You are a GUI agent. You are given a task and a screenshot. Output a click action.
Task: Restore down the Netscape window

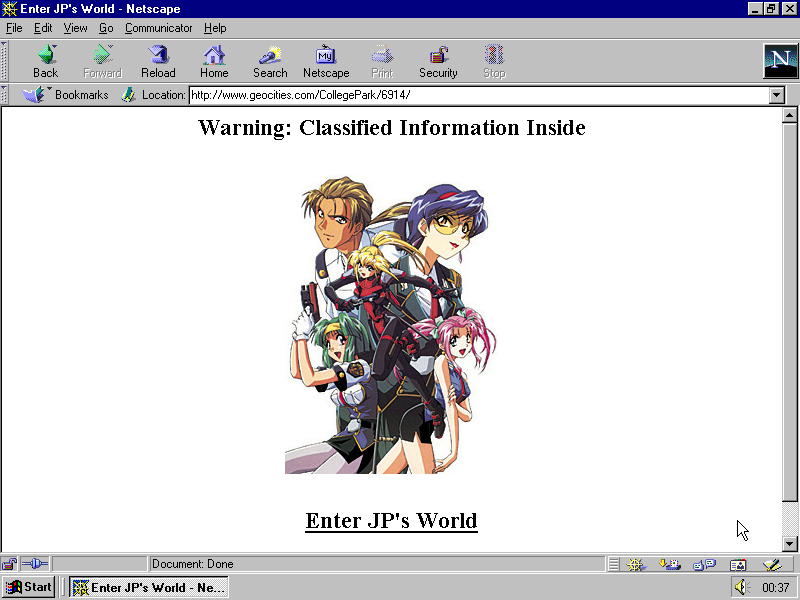coord(771,9)
